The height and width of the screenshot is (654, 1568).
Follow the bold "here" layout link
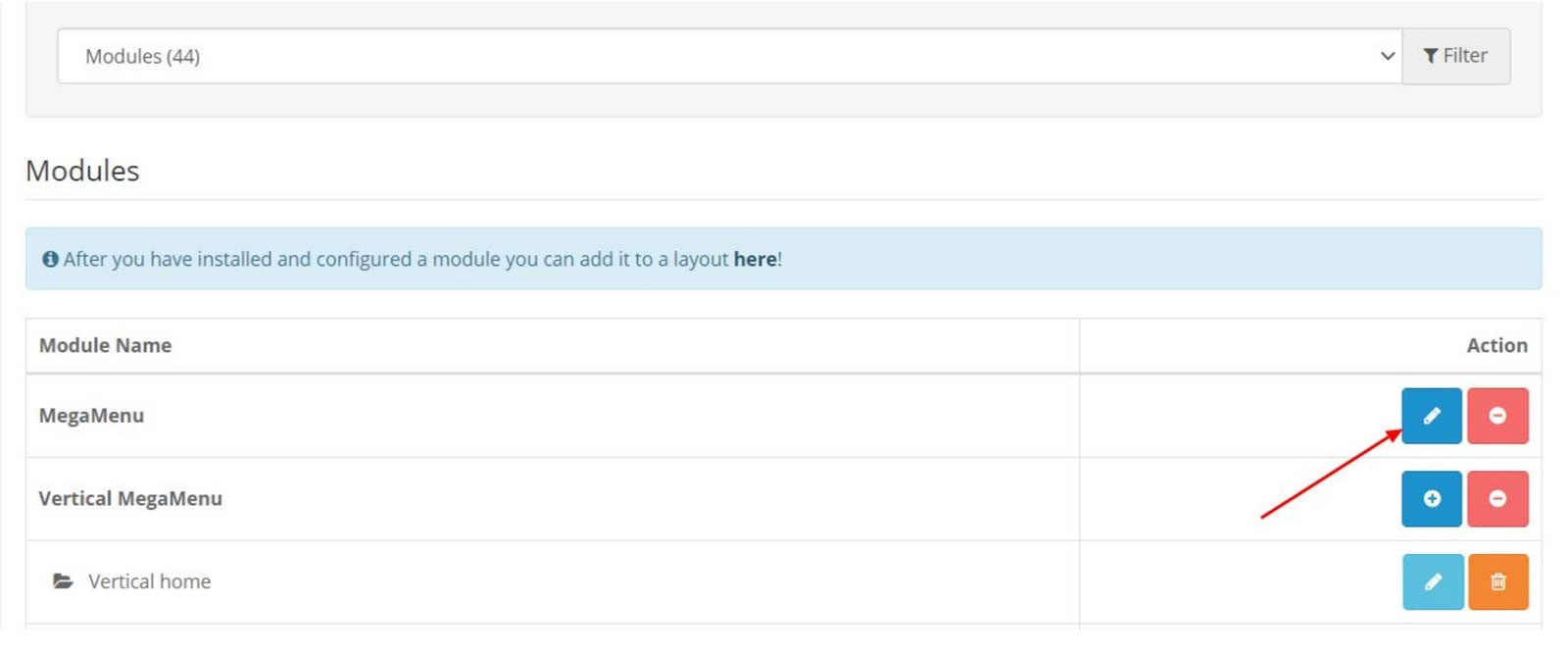tap(755, 259)
